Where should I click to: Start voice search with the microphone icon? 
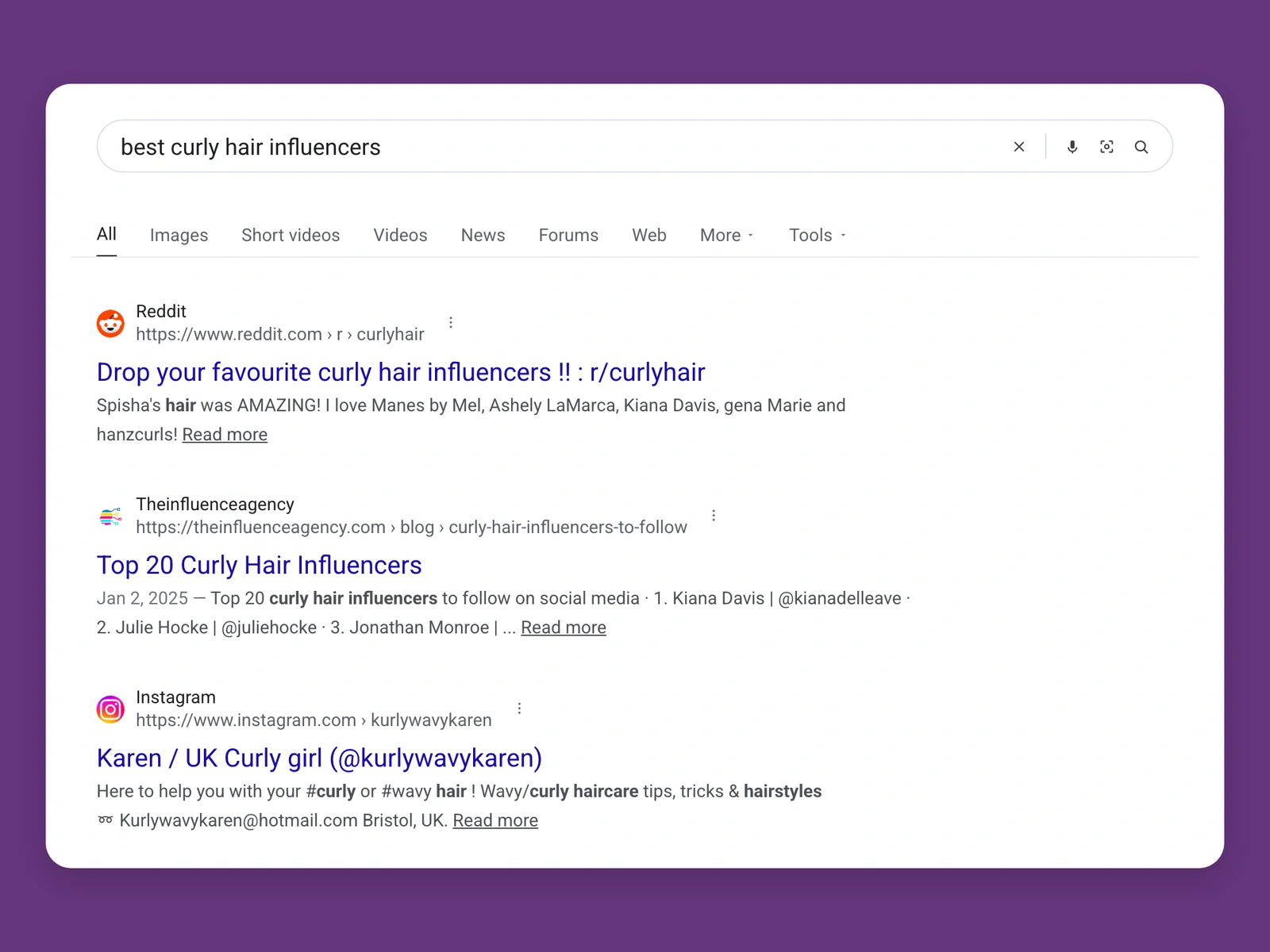tap(1072, 147)
